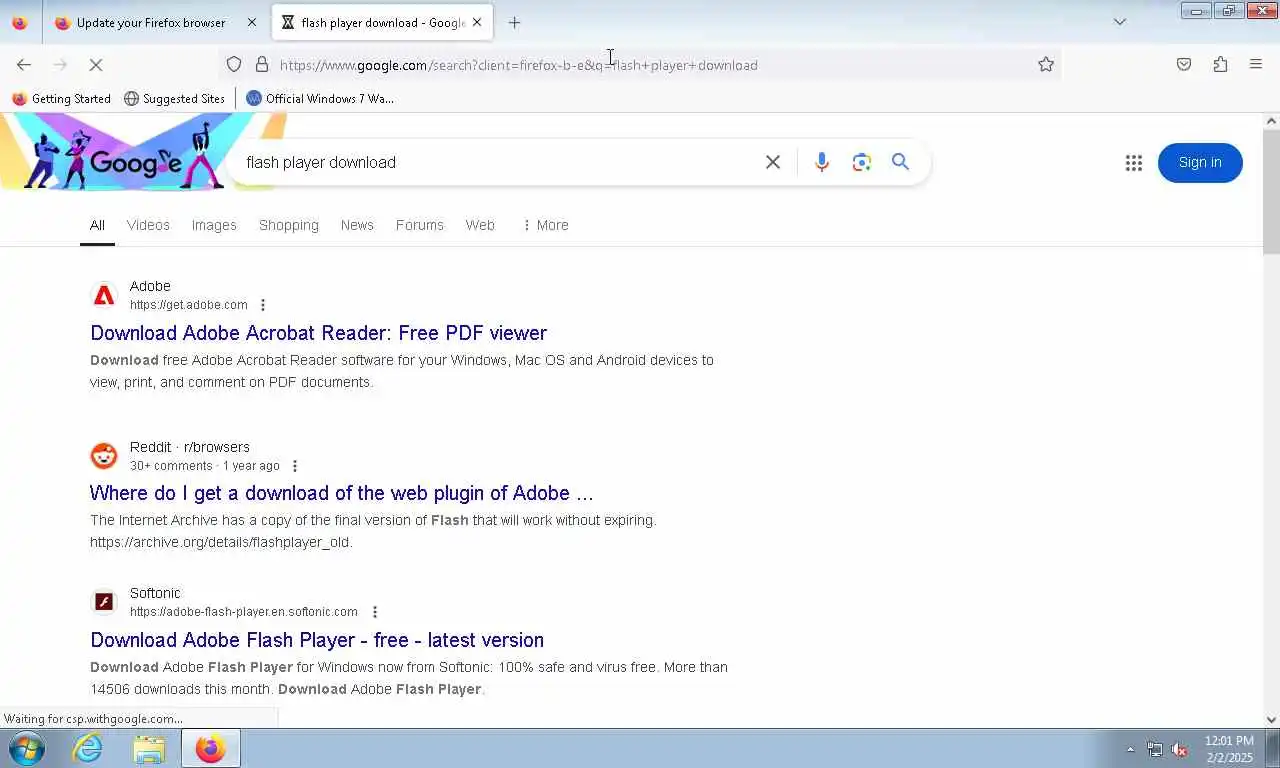Open the Suggested Sites bookmark
The height and width of the screenshot is (768, 1280).
tap(174, 98)
